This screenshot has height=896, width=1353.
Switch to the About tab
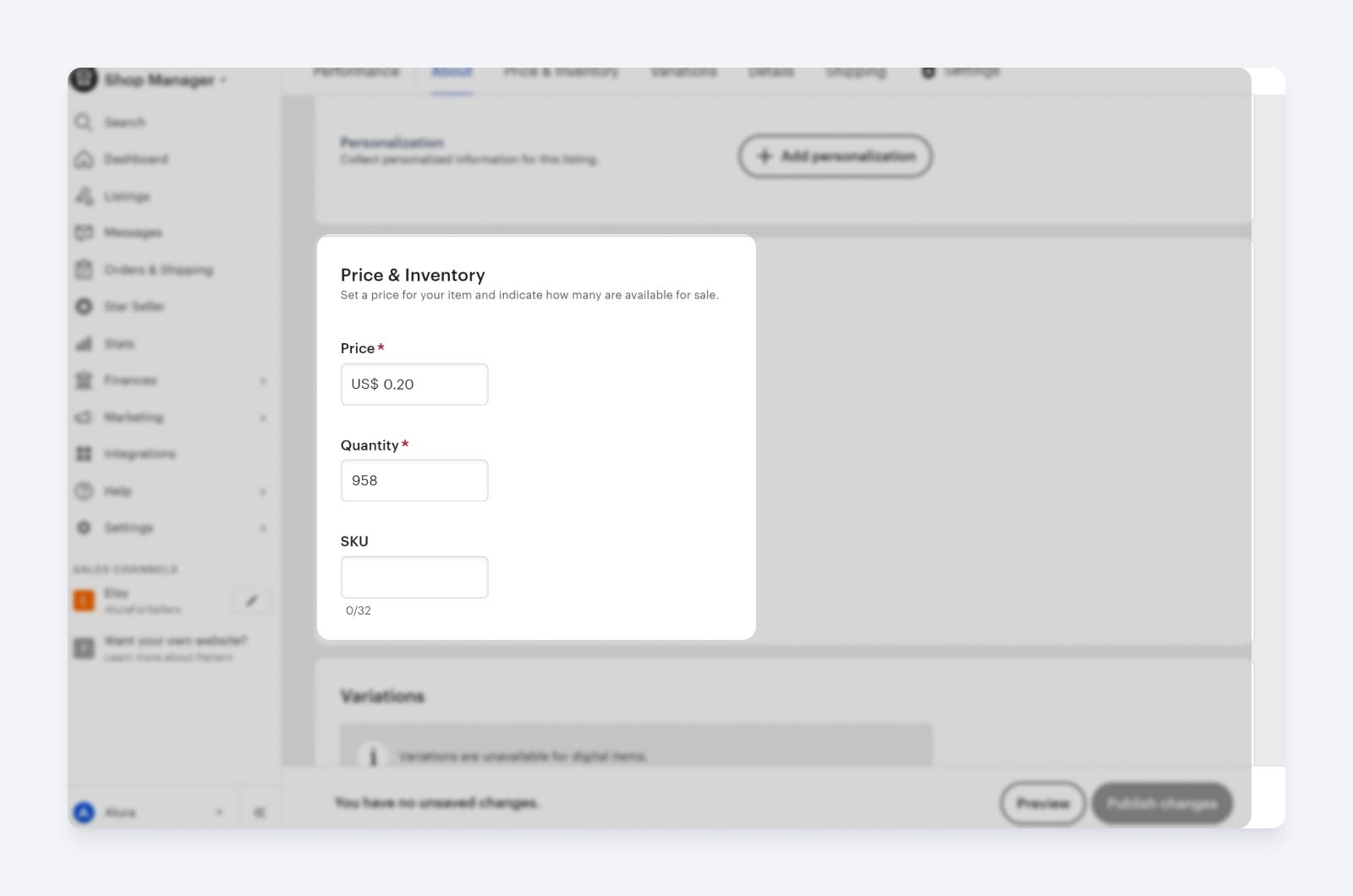click(452, 74)
